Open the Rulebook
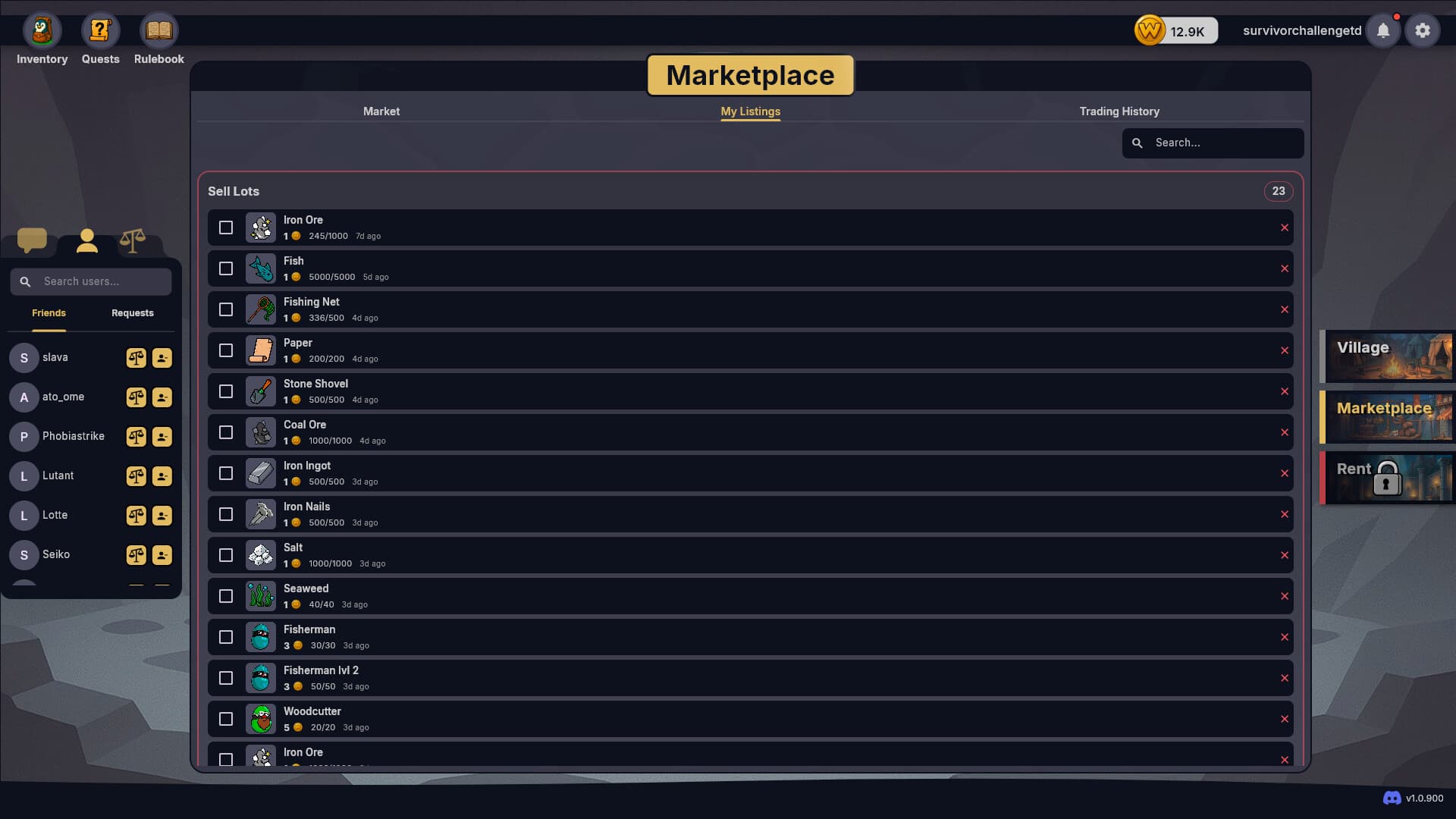The image size is (1456, 819). coord(158,30)
